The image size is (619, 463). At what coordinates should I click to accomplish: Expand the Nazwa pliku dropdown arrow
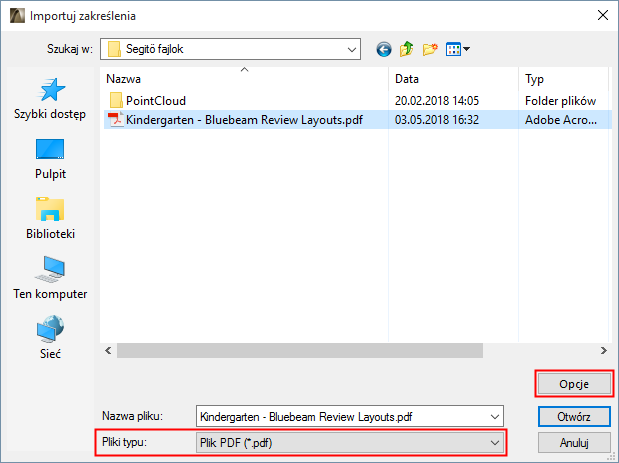pyautogui.click(x=494, y=417)
